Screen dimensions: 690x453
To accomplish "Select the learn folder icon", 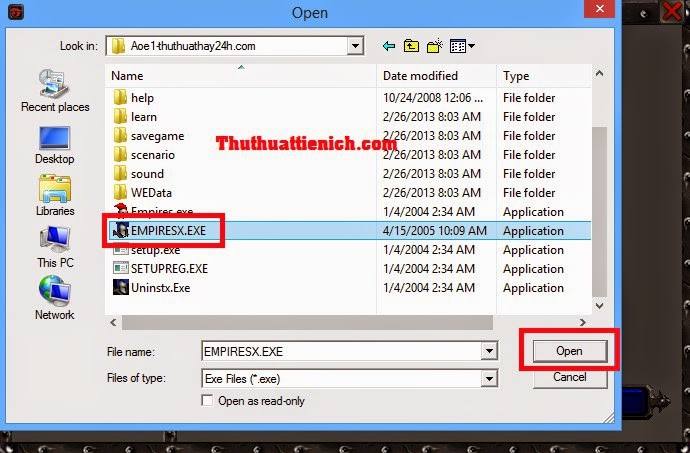I will pyautogui.click(x=120, y=116).
